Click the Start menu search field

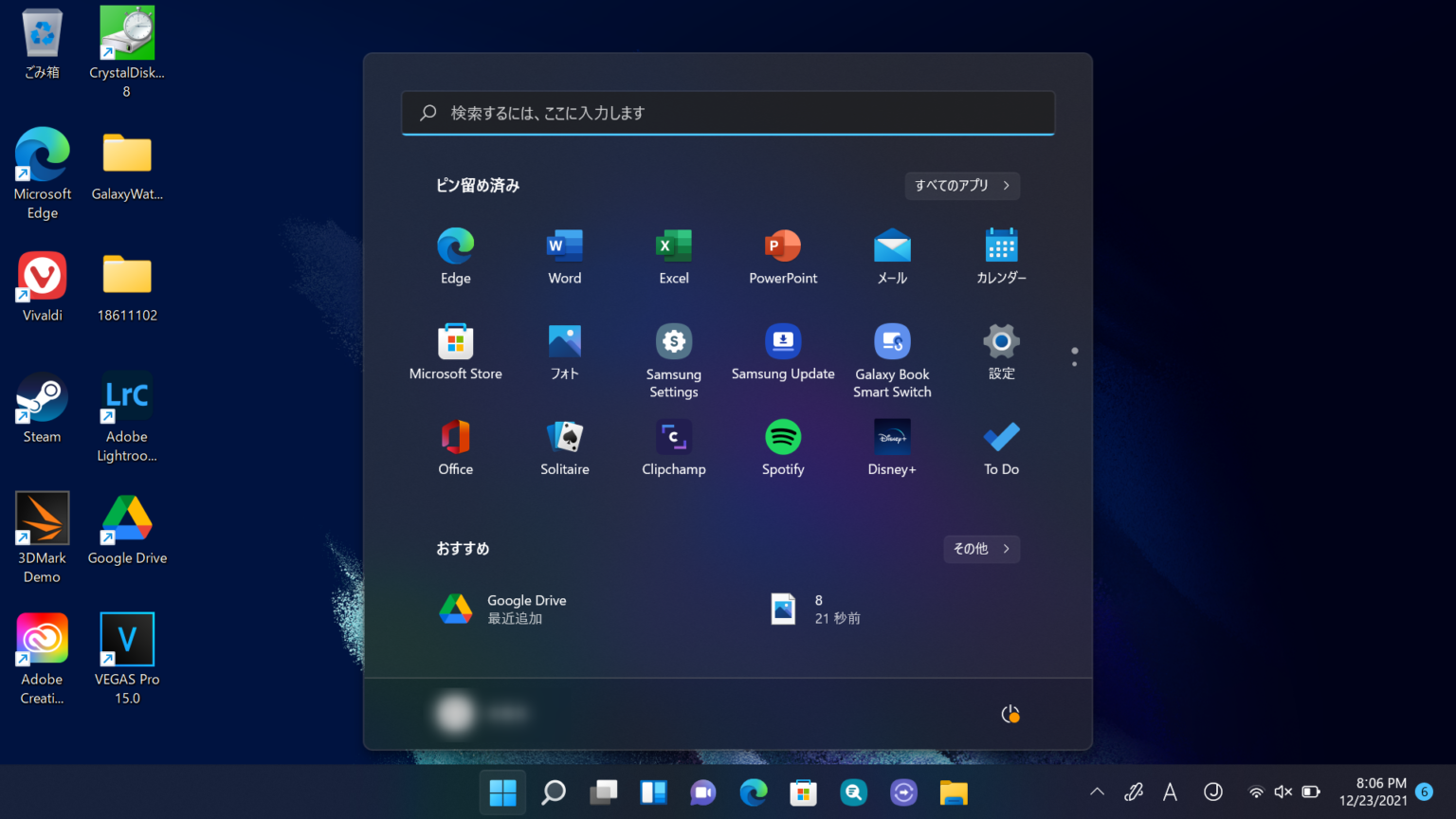(x=727, y=113)
